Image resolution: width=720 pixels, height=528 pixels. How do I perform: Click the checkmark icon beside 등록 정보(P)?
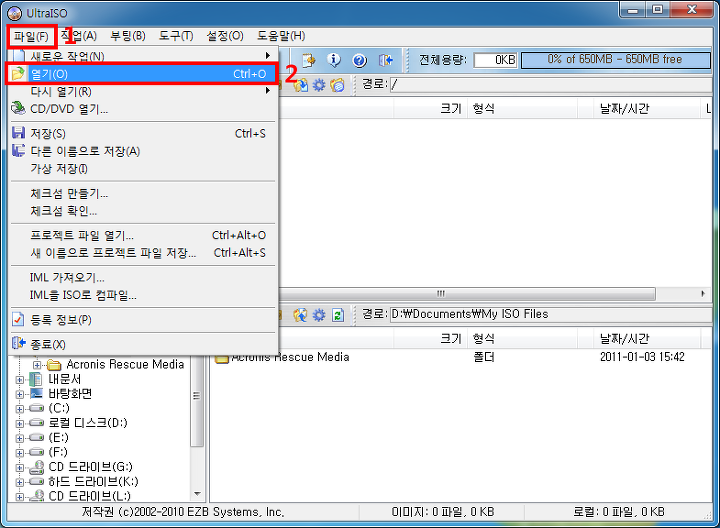pos(18,319)
